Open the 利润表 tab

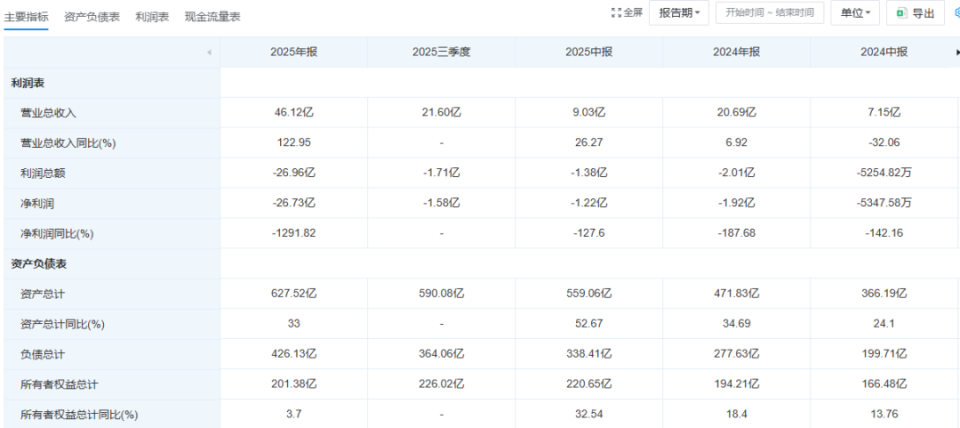(152, 17)
